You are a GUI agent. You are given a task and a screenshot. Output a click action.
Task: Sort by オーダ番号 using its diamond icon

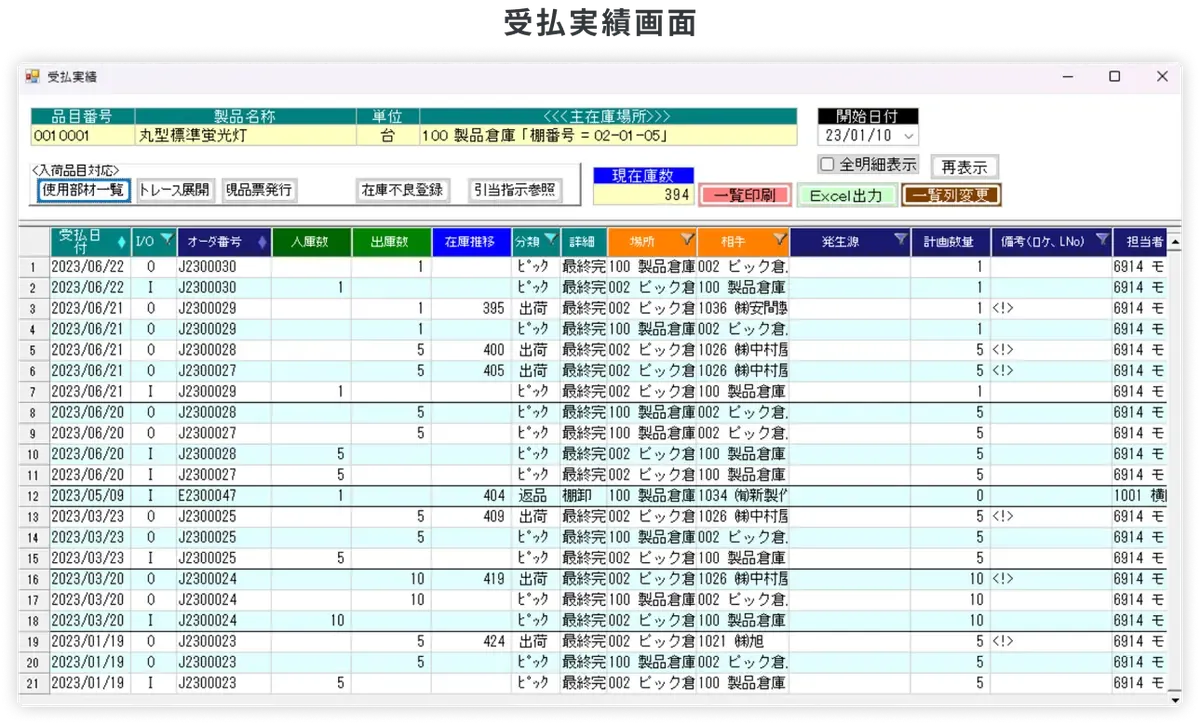pos(261,241)
